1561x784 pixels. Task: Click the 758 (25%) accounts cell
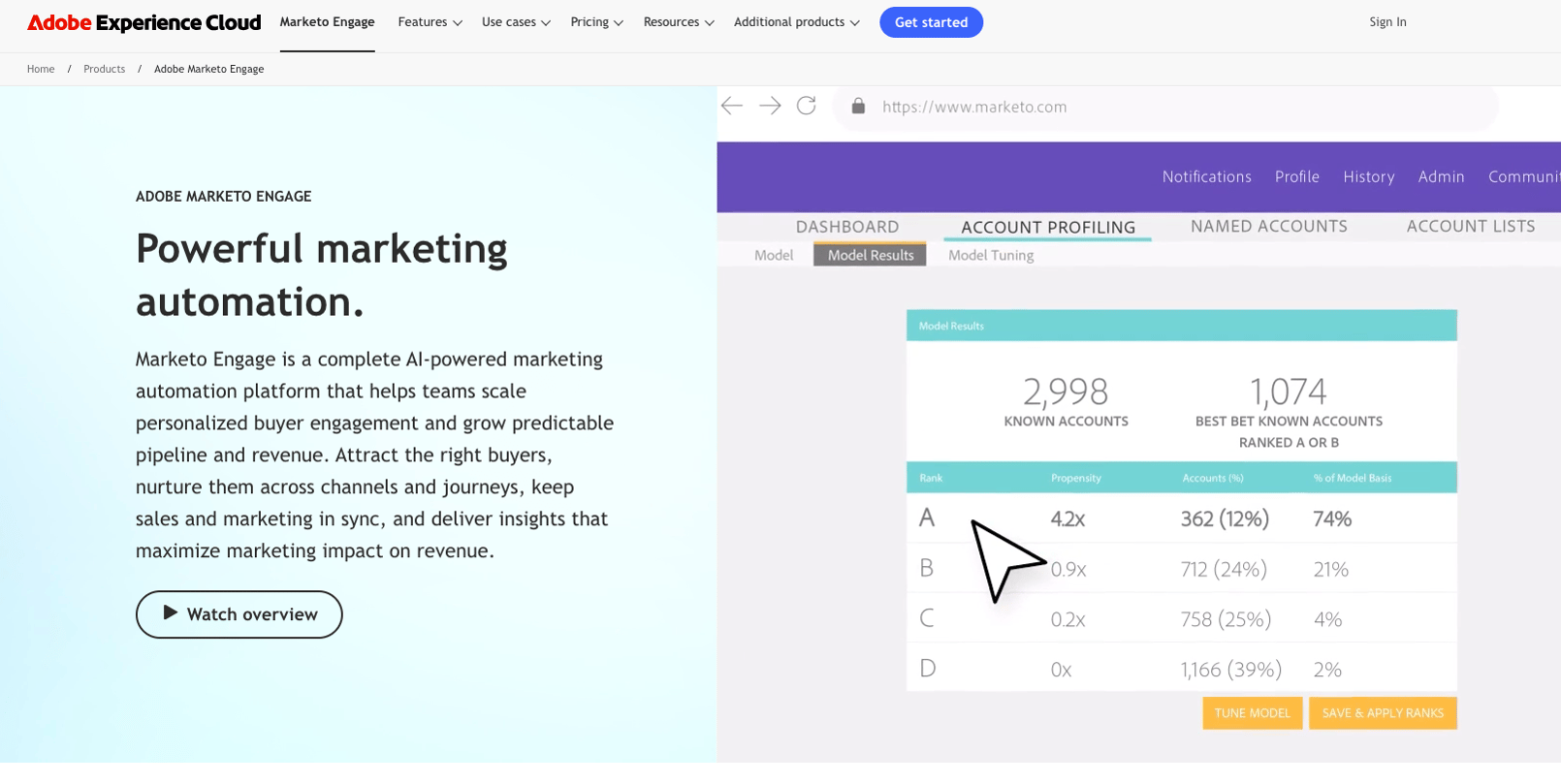tap(1226, 619)
